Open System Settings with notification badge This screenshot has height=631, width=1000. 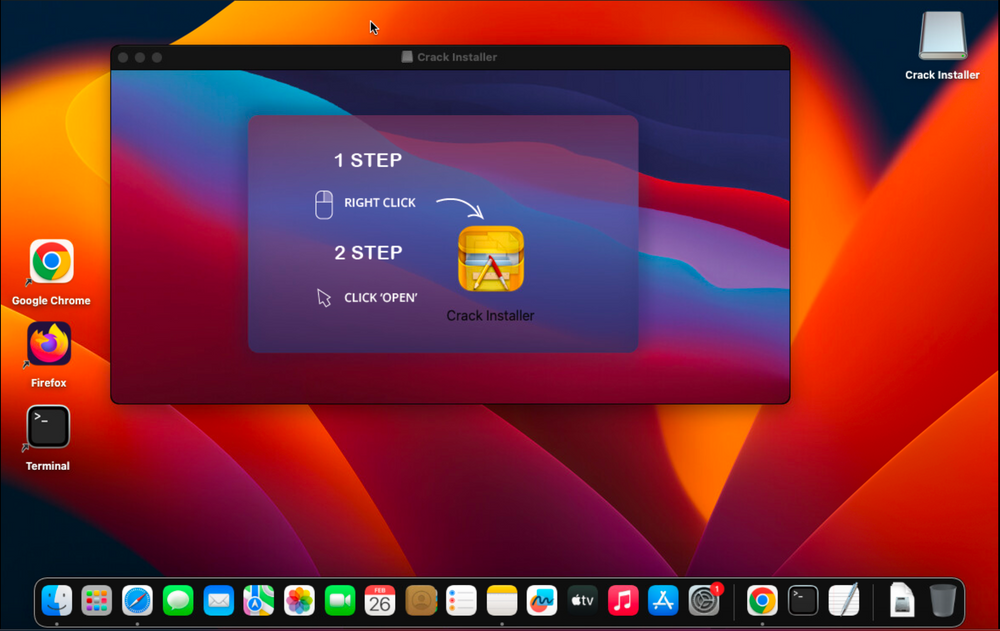[704, 600]
